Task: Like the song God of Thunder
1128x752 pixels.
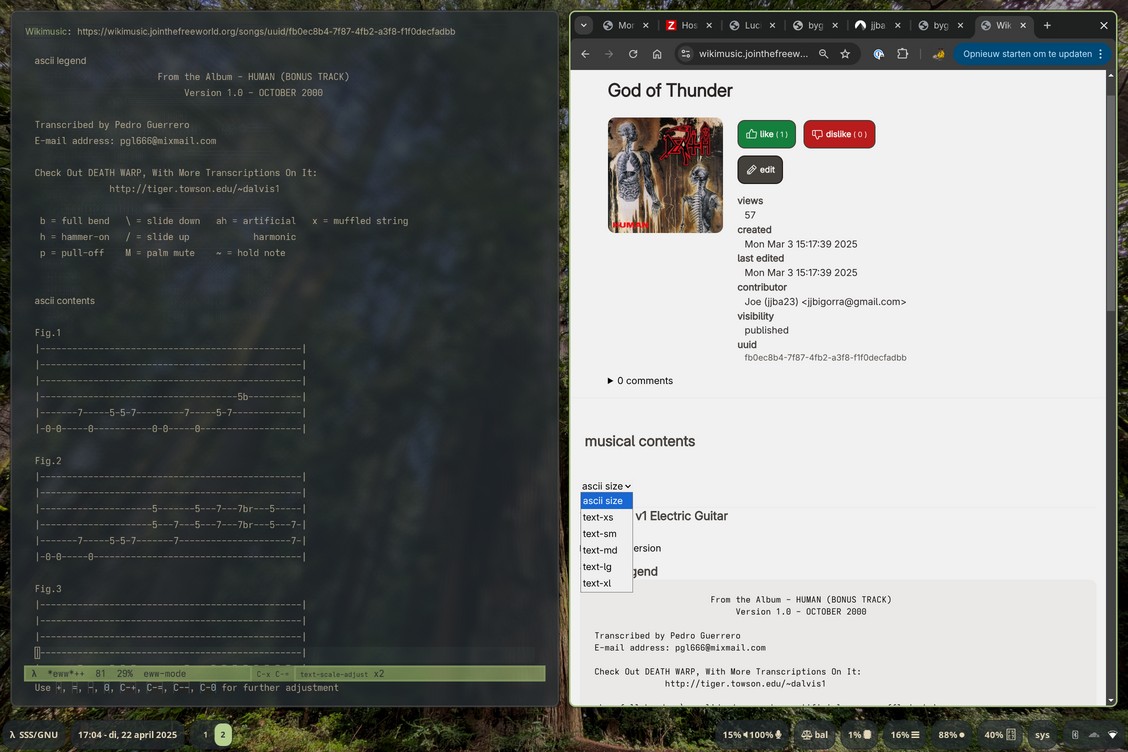Action: 766,134
